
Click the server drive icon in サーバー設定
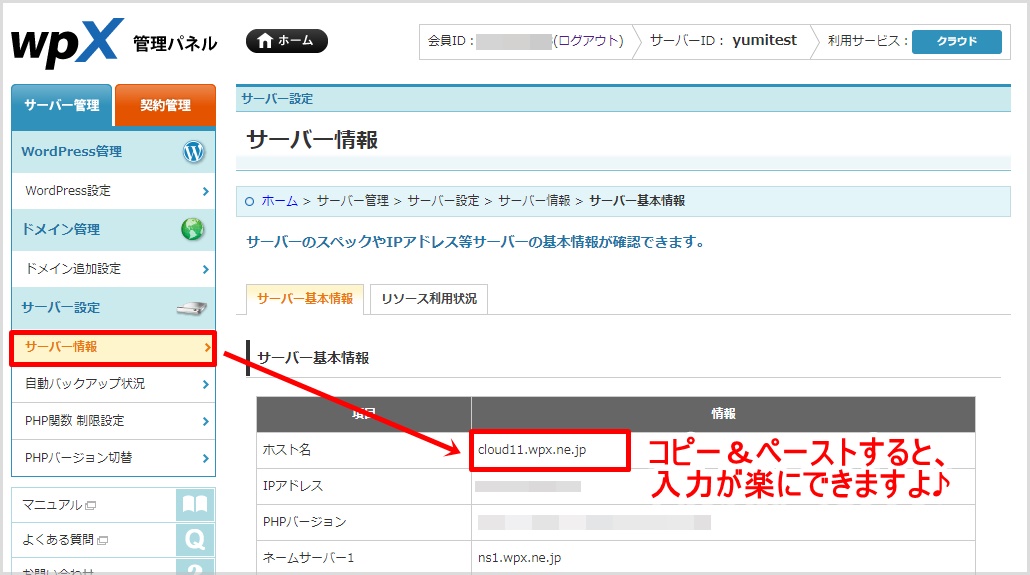click(191, 308)
